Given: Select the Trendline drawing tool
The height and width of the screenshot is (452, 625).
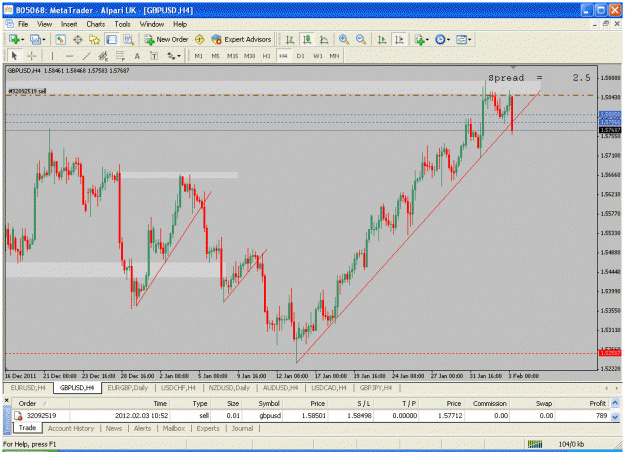Looking at the screenshot, I should coord(86,56).
